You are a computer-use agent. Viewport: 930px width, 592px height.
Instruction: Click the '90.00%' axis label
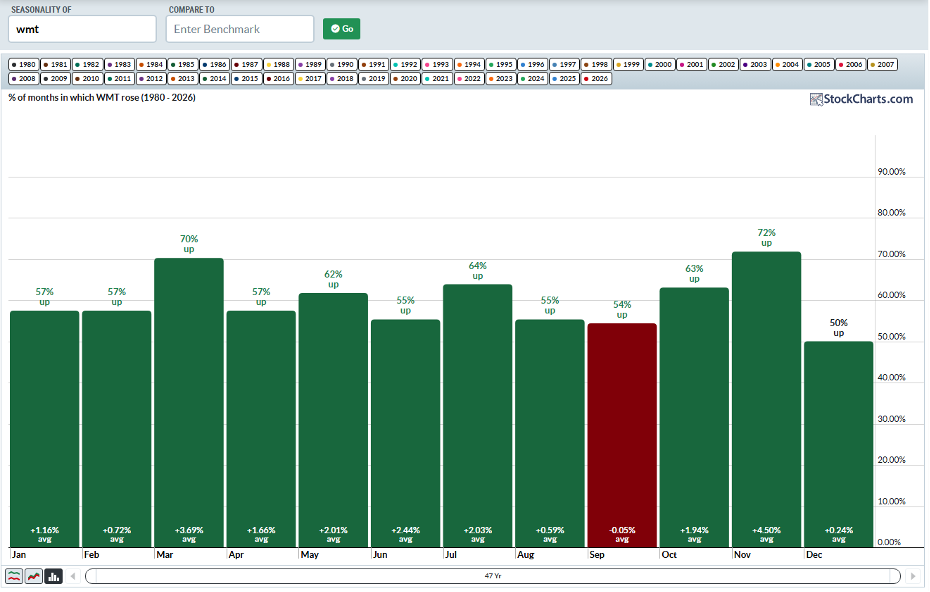coord(891,171)
